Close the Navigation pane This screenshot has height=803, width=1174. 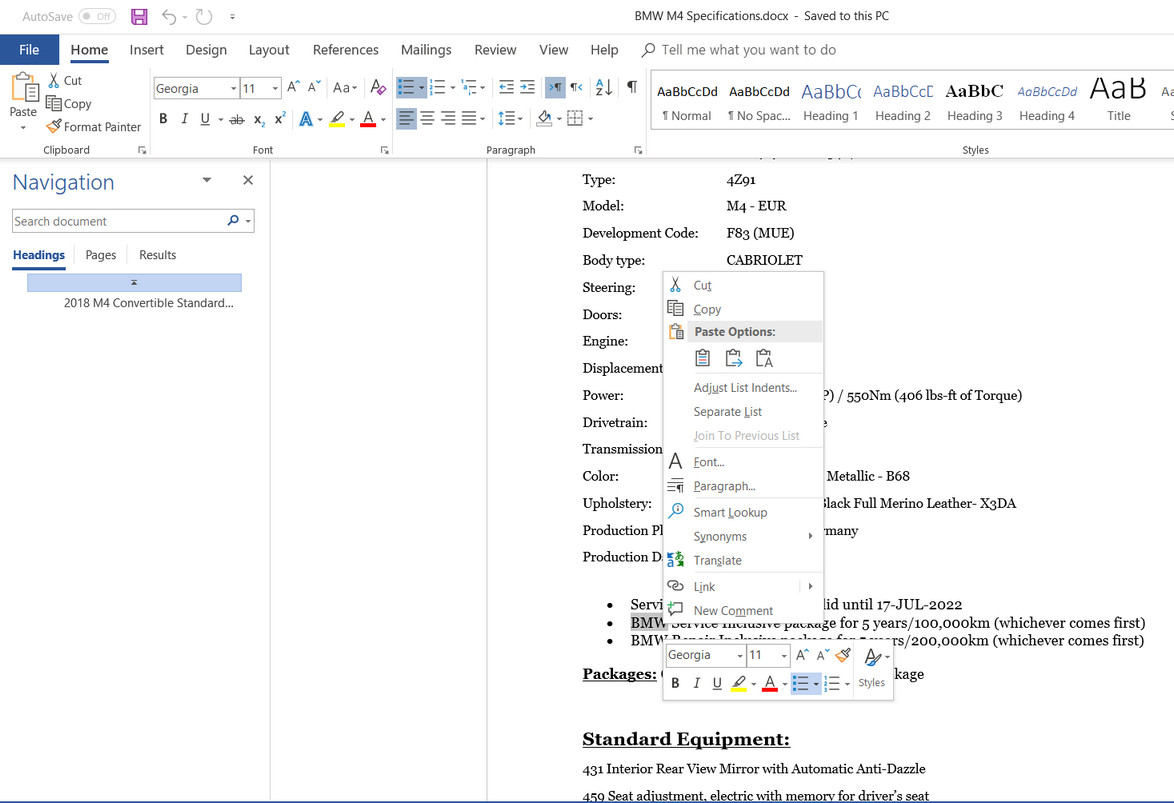248,180
